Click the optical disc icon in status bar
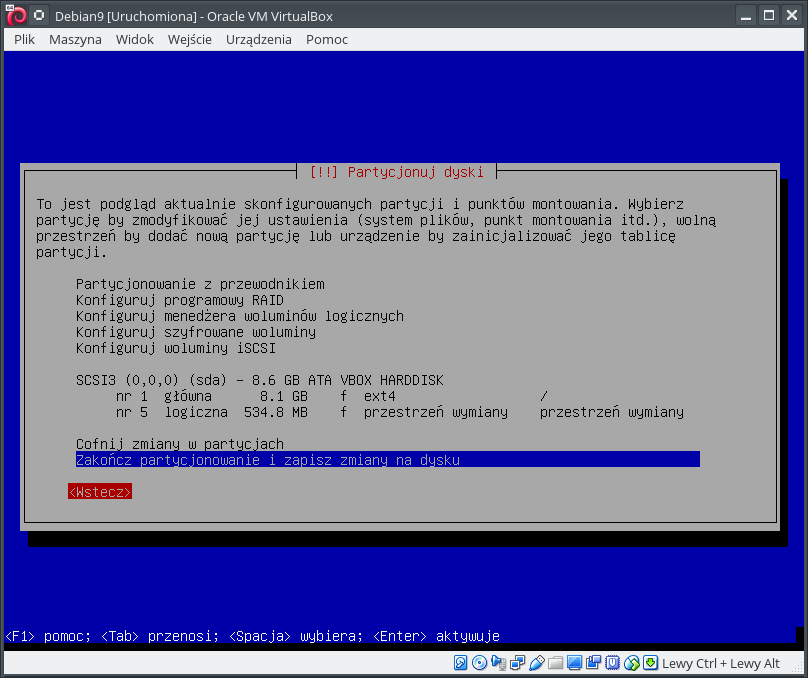808x678 pixels. click(x=479, y=663)
